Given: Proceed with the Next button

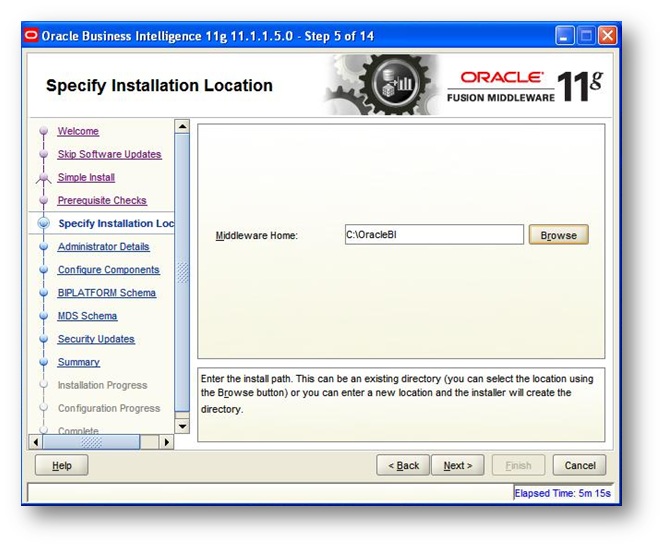Looking at the screenshot, I should pyautogui.click(x=458, y=465).
